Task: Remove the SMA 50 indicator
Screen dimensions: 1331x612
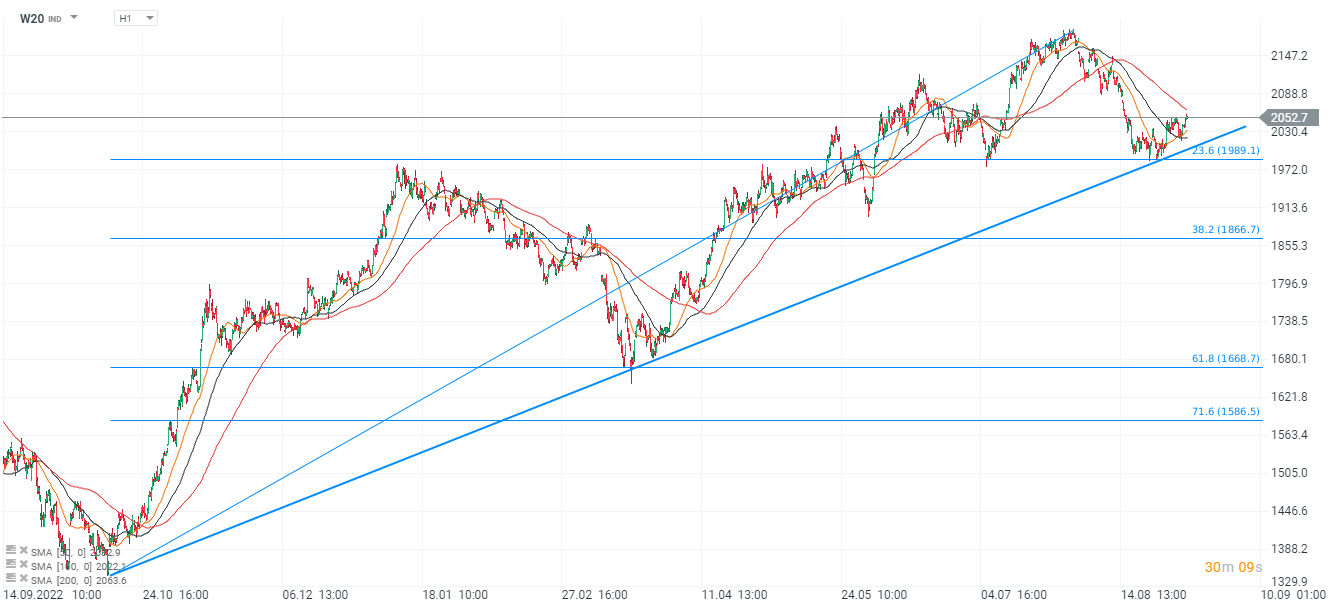Action: [x=23, y=551]
